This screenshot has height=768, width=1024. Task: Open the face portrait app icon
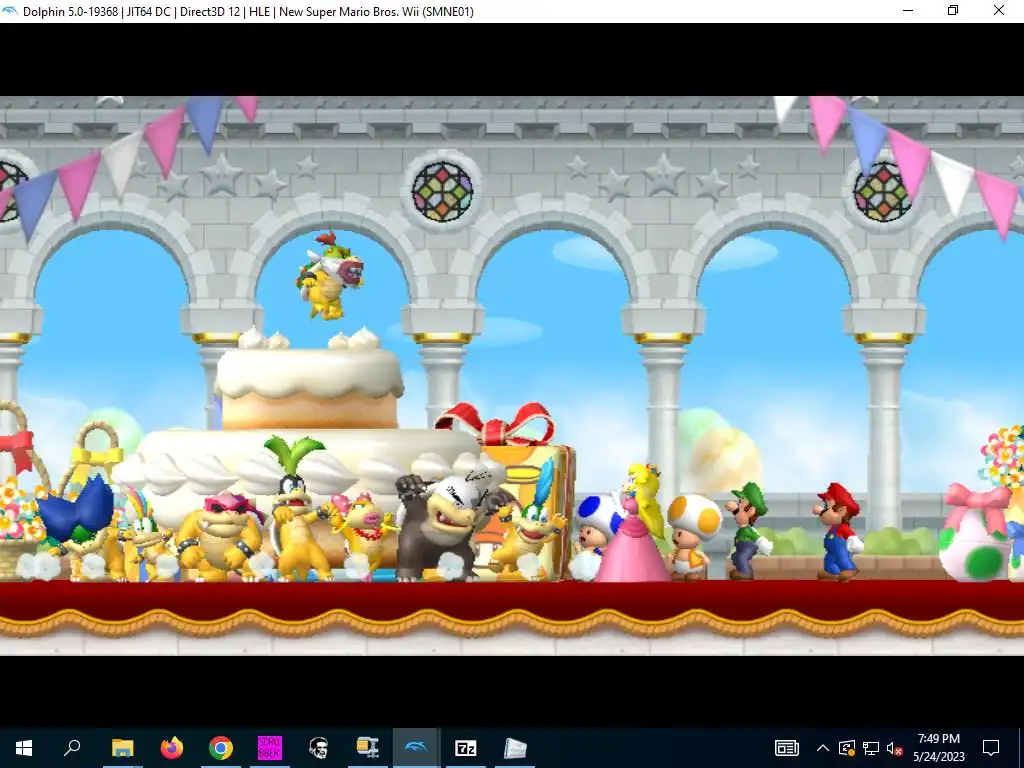319,748
